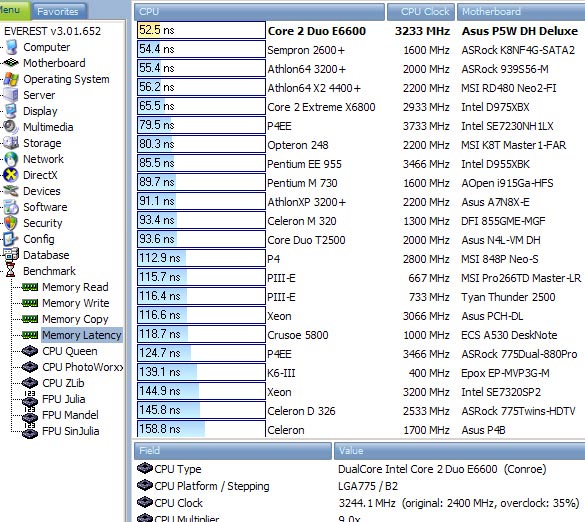Open the CPU Queen benchmark
This screenshot has width=585, height=522.
point(70,351)
